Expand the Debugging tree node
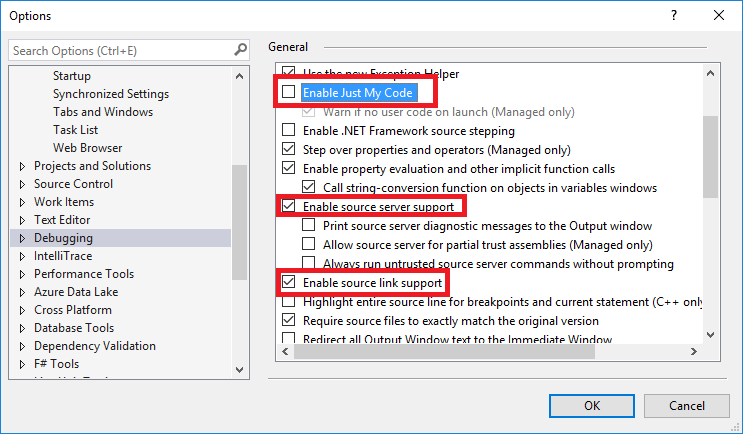Image resolution: width=743 pixels, height=434 pixels. click(x=23, y=238)
